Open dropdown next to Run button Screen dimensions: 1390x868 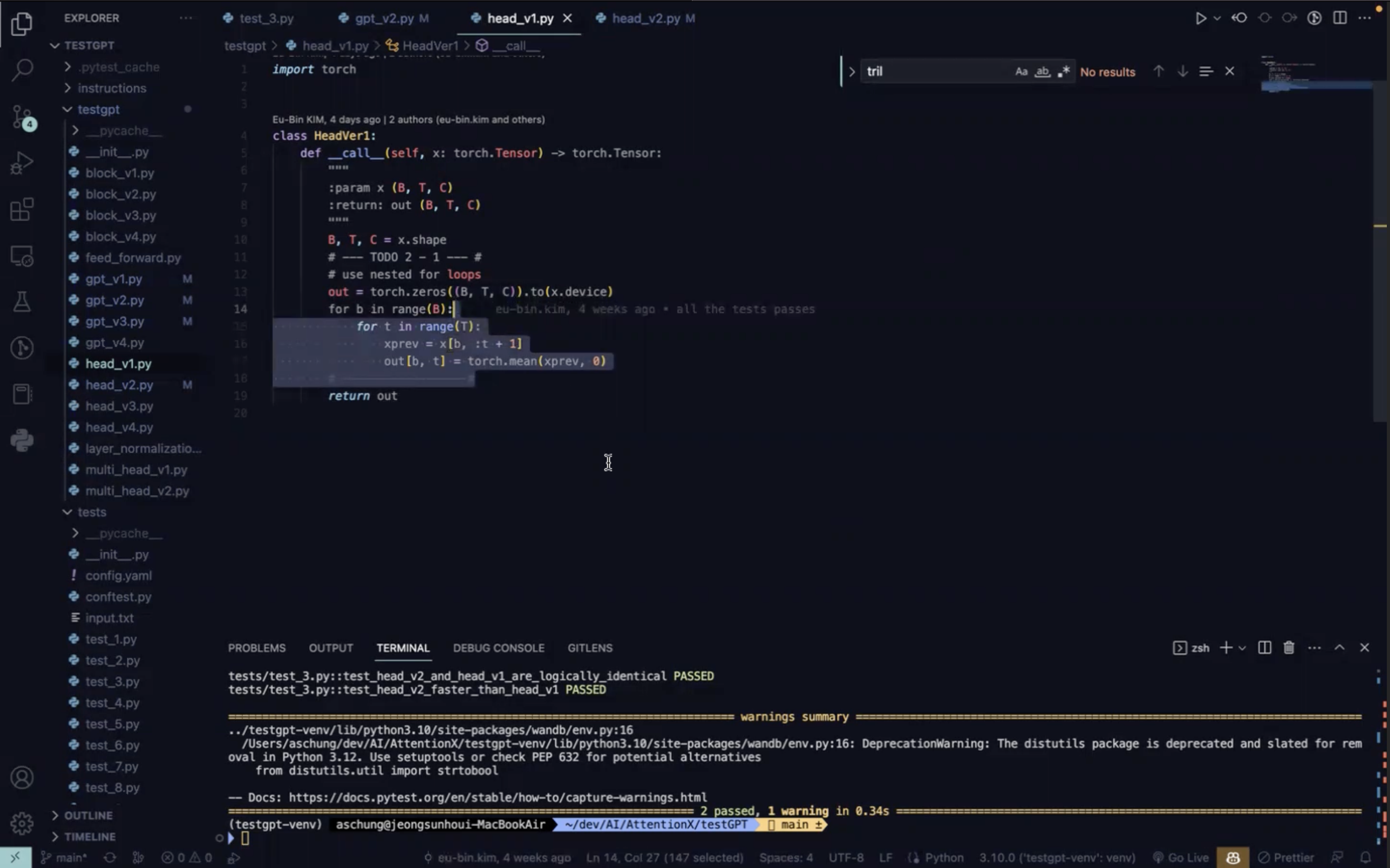pos(1217,19)
